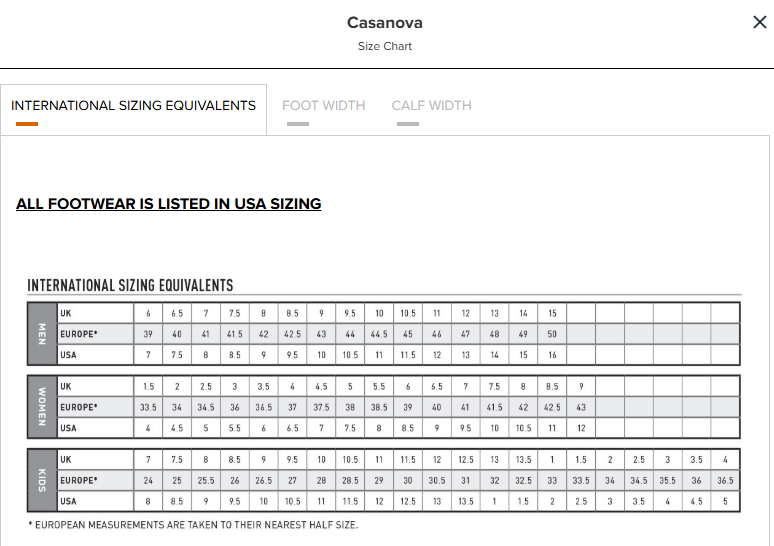Viewport: 774px width, 546px height.
Task: Click the UK row label in Women's section
Action: (x=66, y=386)
